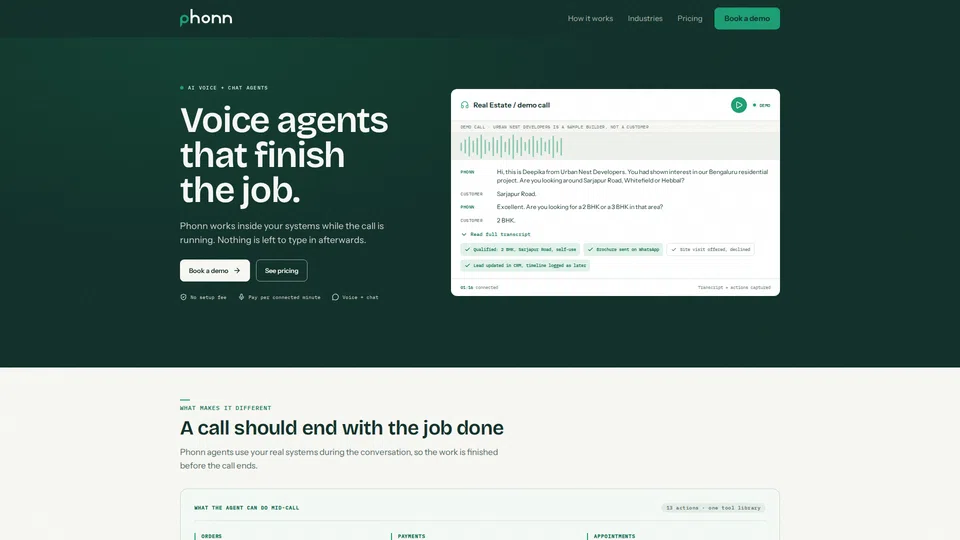Click the WHAT THE AGENT CAN DO MID-CALL heading
The width and height of the screenshot is (960, 540).
coord(247,508)
